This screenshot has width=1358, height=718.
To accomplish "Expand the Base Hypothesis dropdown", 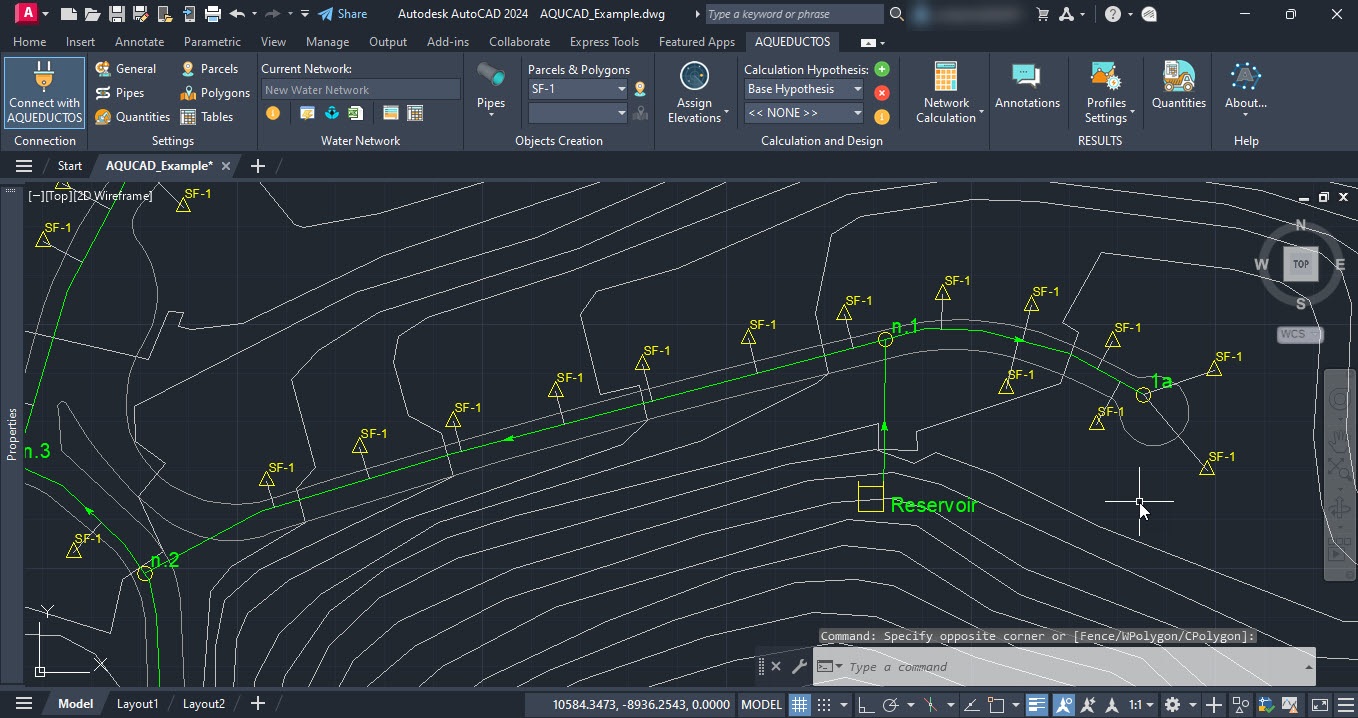I will tap(857, 89).
